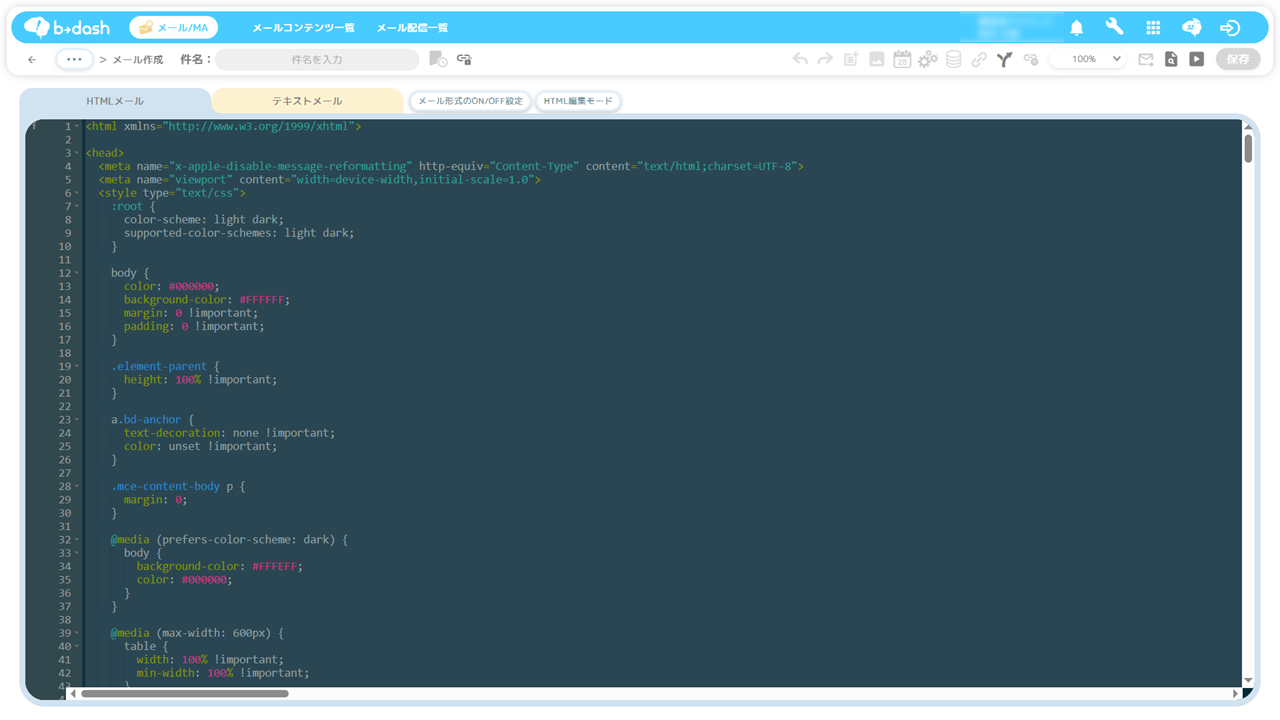This screenshot has width=1280, height=720.
Task: Collapse the head tag at line 3
Action: (x=77, y=153)
